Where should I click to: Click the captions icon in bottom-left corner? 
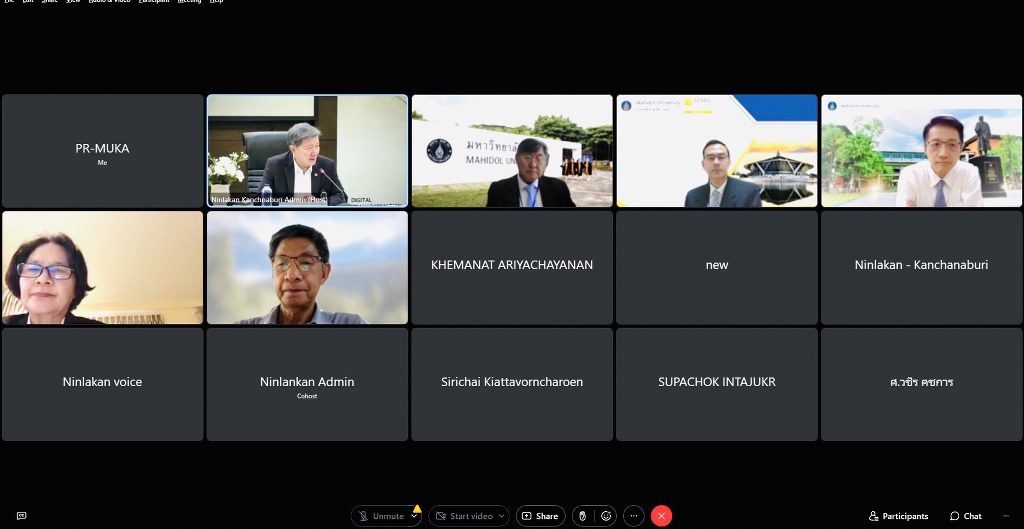22,516
